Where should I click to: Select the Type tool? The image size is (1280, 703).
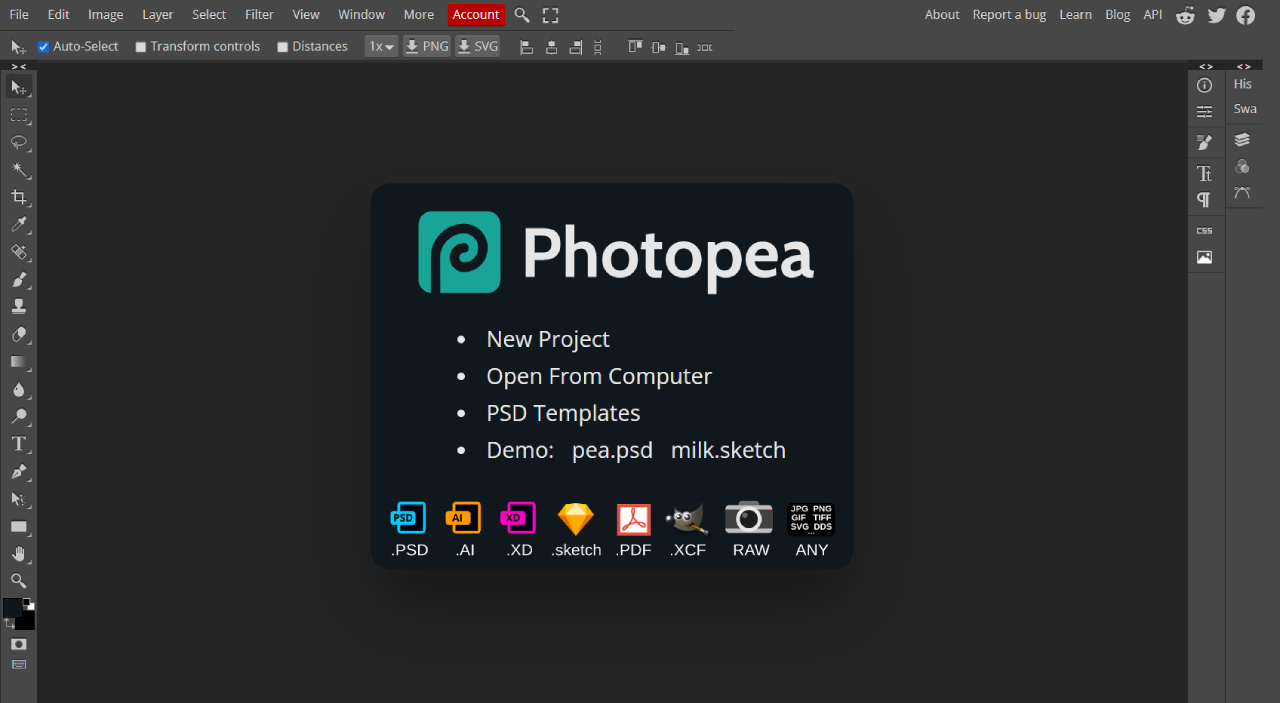click(x=18, y=444)
